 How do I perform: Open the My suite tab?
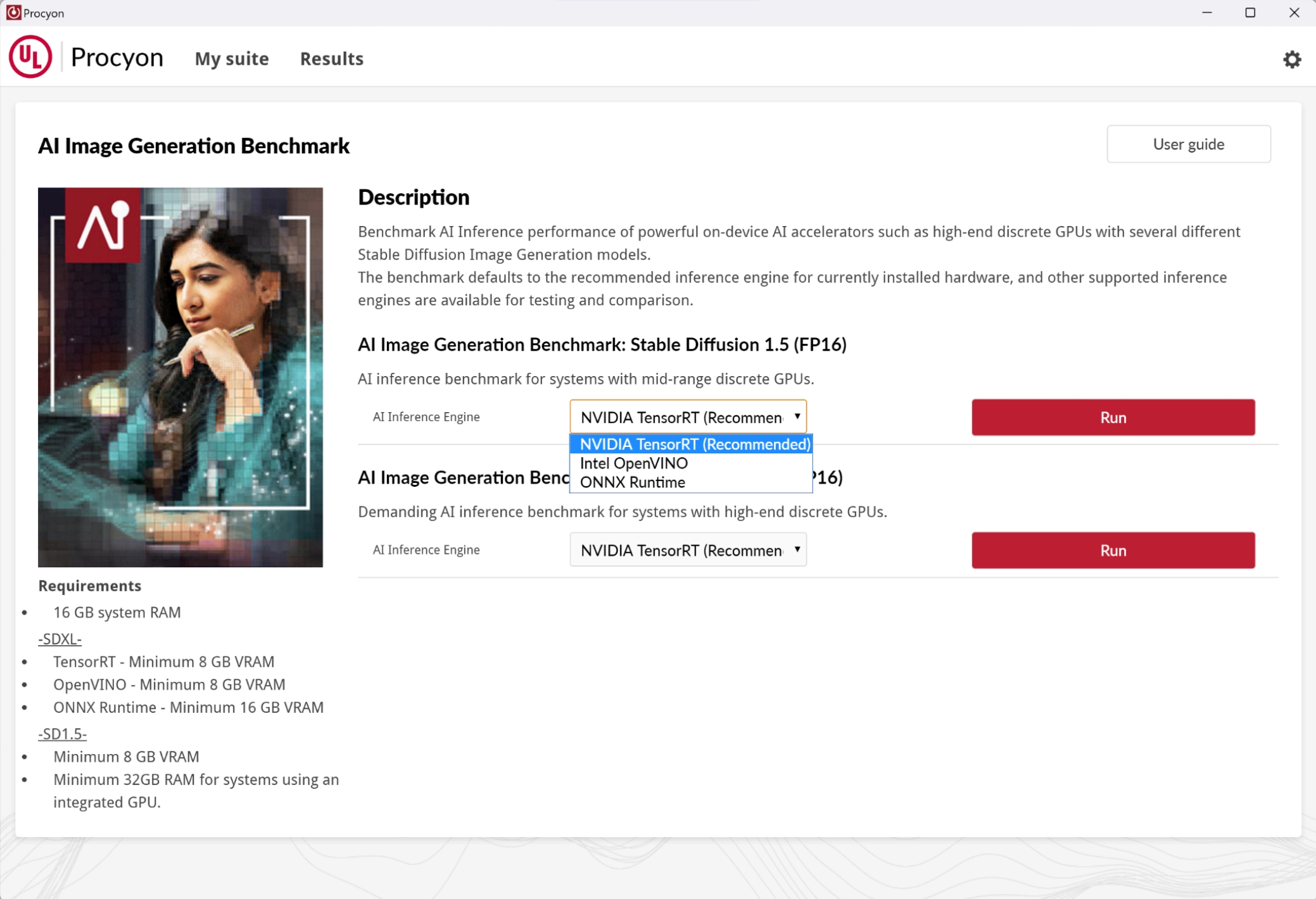click(x=232, y=58)
